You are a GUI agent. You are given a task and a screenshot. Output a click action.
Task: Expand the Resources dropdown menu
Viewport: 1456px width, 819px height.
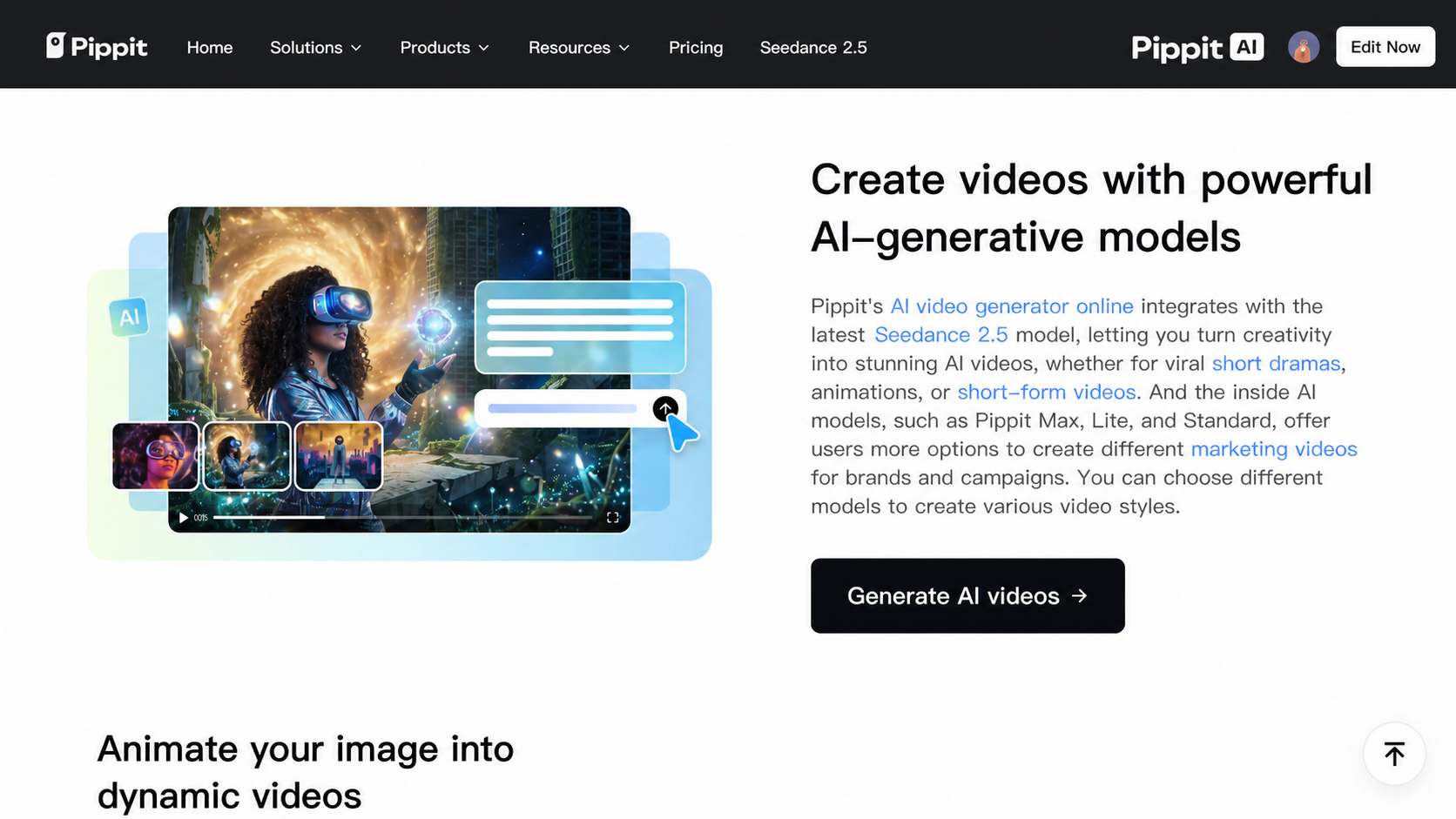(x=578, y=48)
